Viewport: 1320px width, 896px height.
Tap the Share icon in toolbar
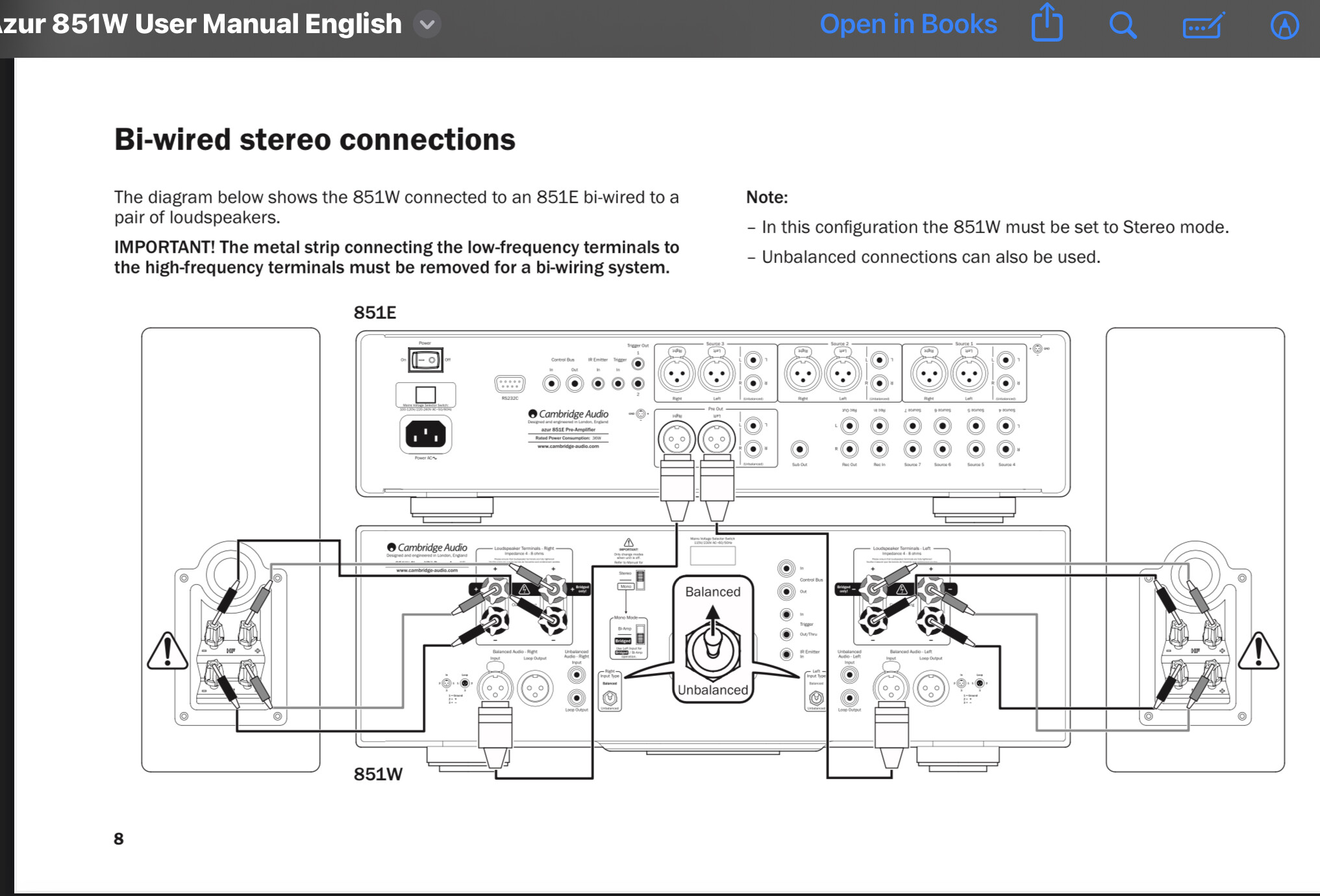[1047, 23]
